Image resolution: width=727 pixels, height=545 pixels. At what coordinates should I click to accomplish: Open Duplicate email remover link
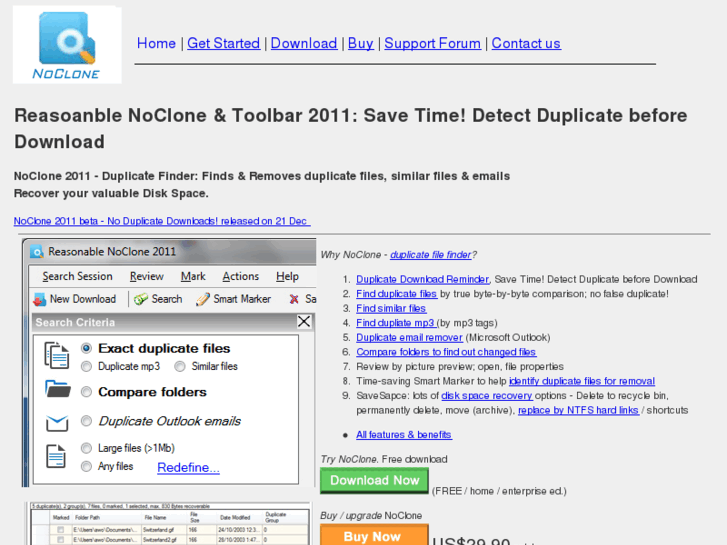409,337
